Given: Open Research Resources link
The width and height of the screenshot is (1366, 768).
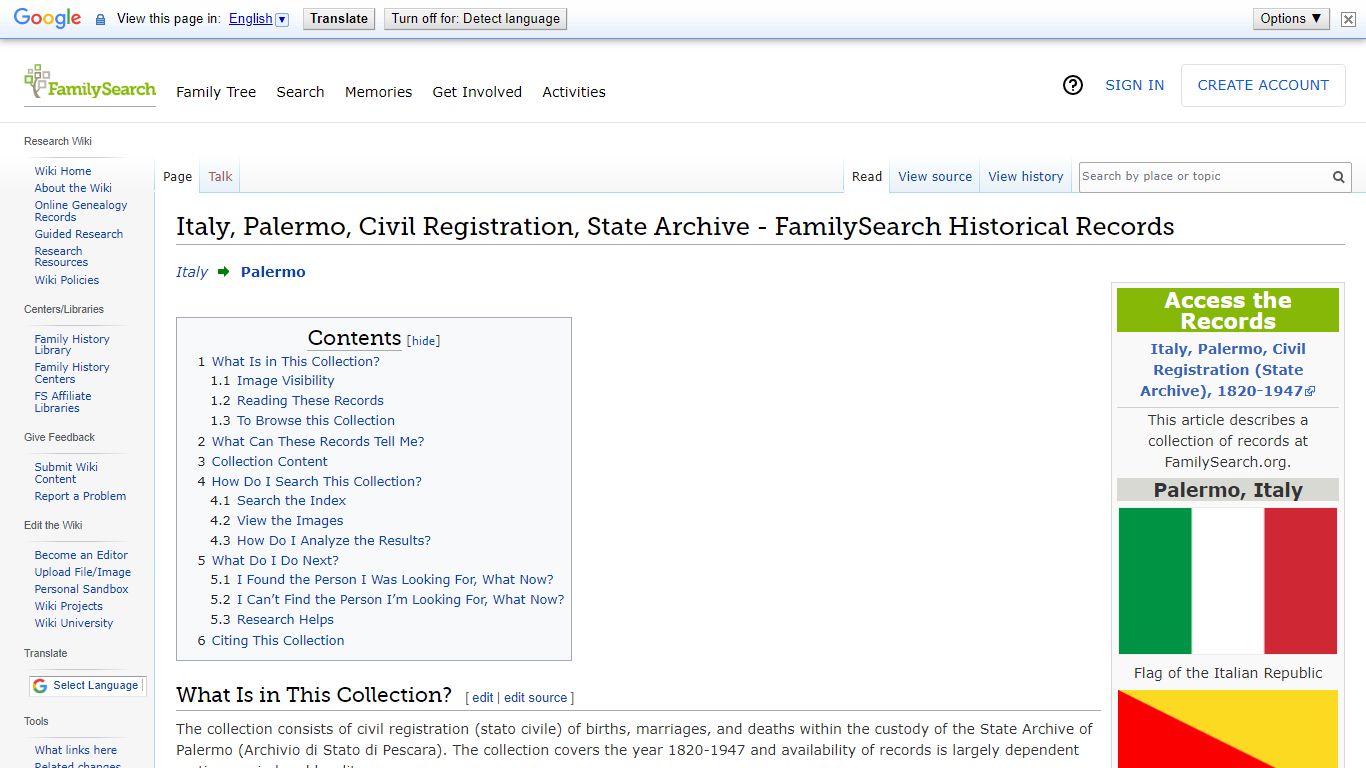Looking at the screenshot, I should (61, 257).
